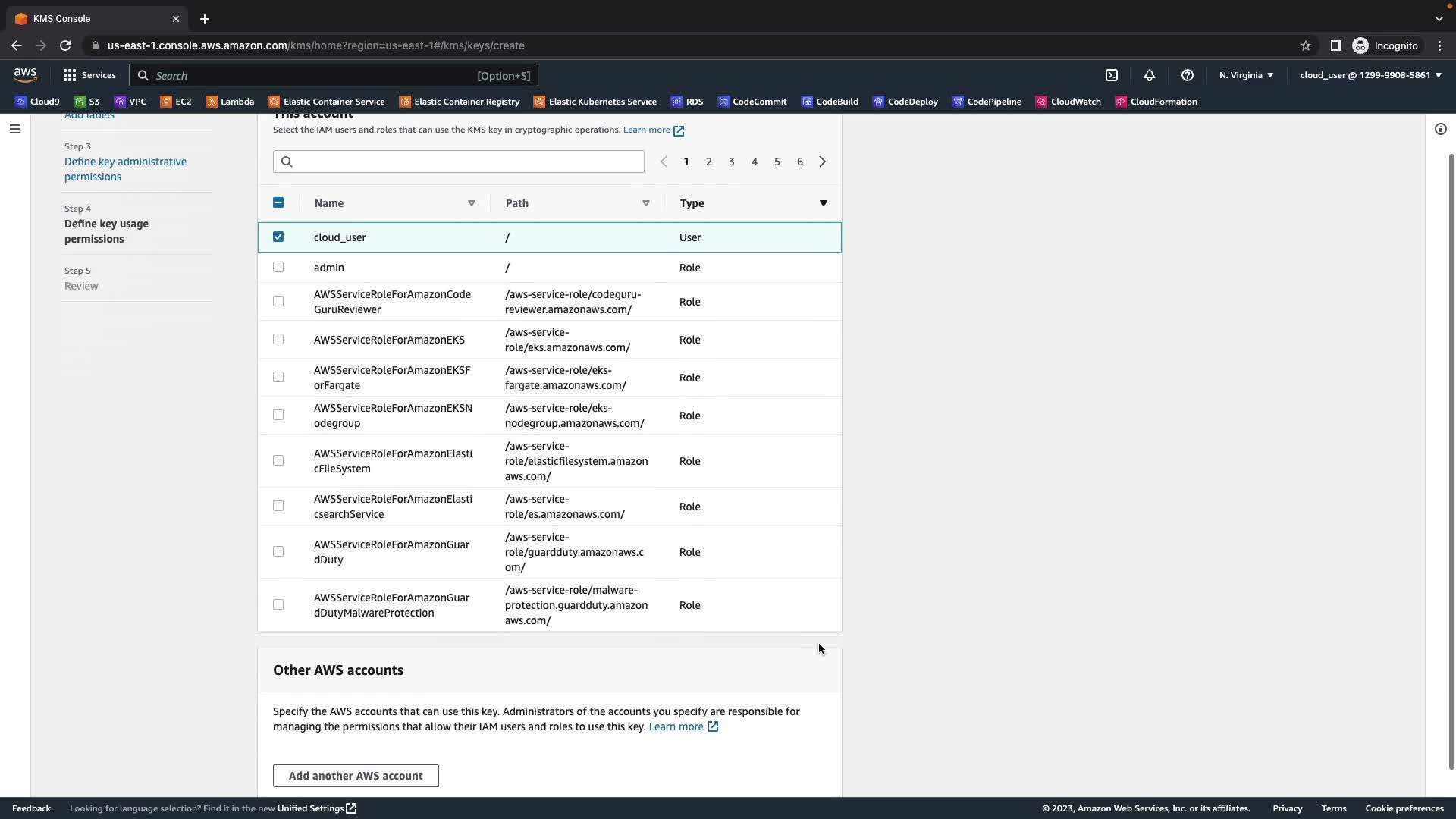Click Add another AWS account button

coord(356,776)
